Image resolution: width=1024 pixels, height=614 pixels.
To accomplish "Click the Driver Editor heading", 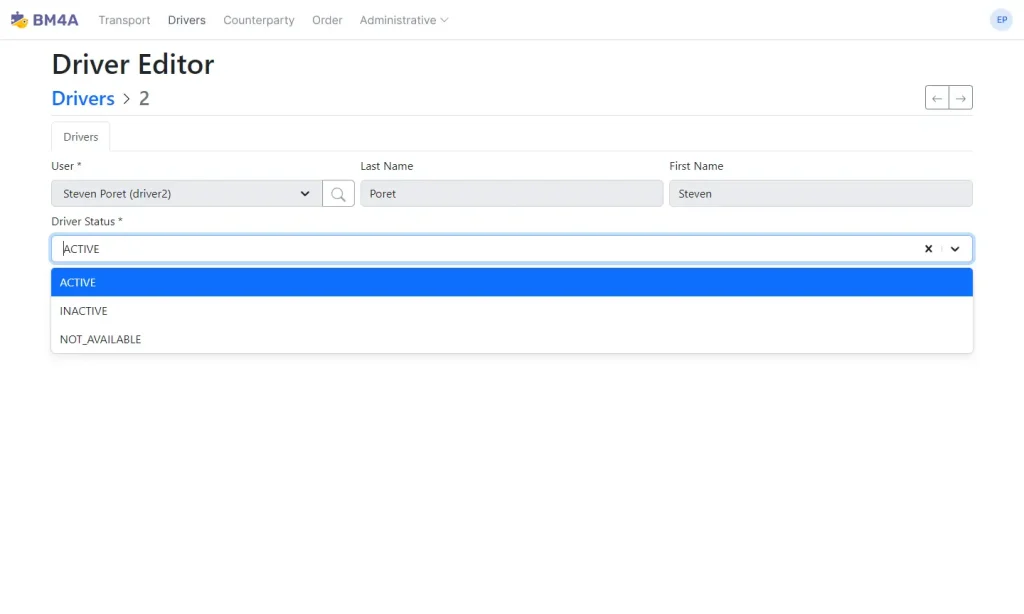I will (x=133, y=64).
